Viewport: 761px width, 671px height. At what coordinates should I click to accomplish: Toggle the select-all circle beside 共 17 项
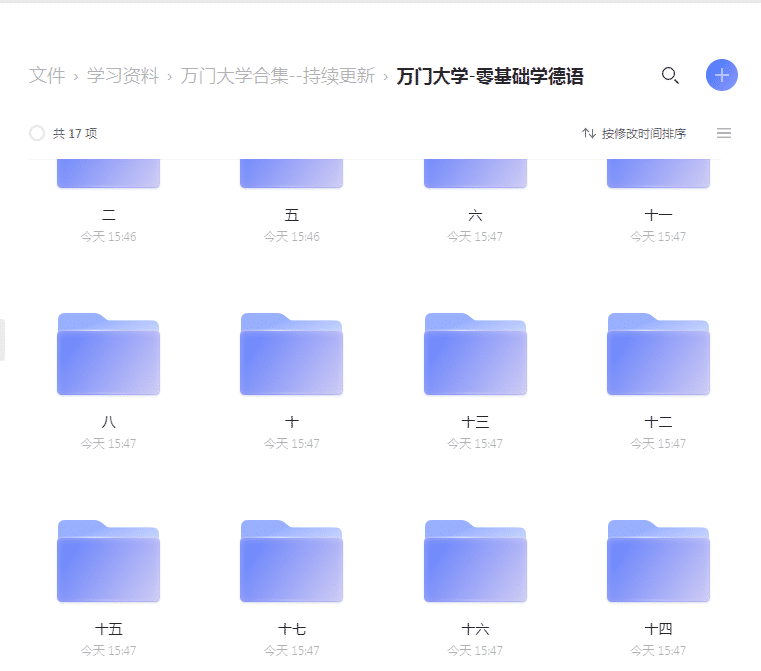pyautogui.click(x=37, y=133)
